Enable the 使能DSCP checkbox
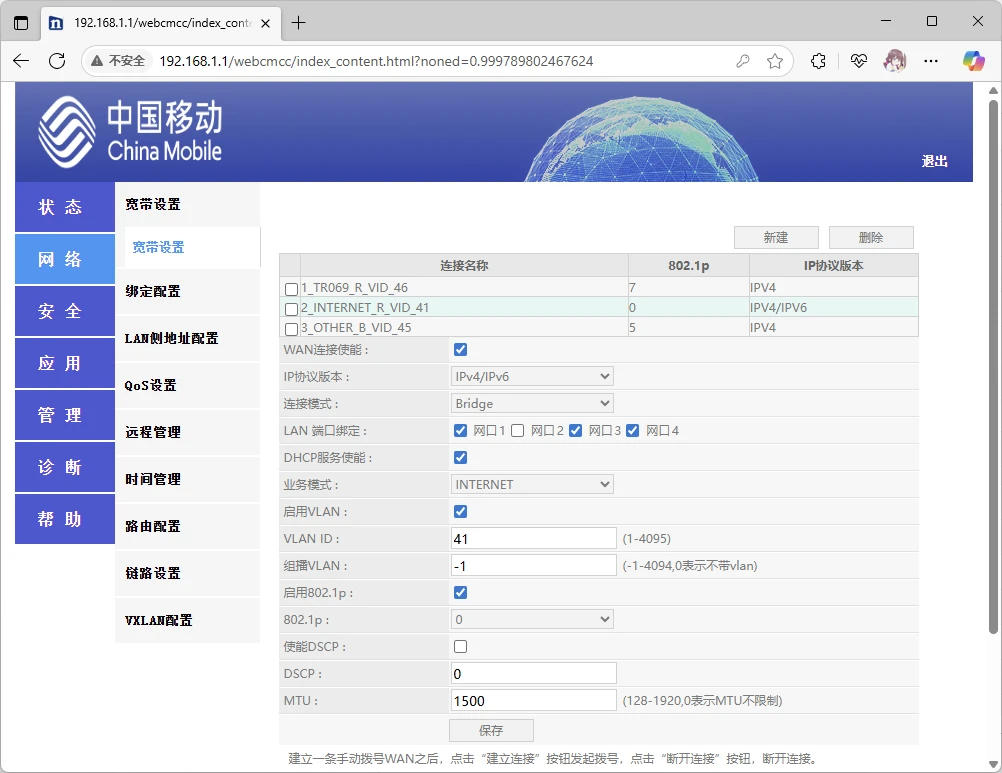Viewport: 1002px width, 773px height. coord(460,647)
